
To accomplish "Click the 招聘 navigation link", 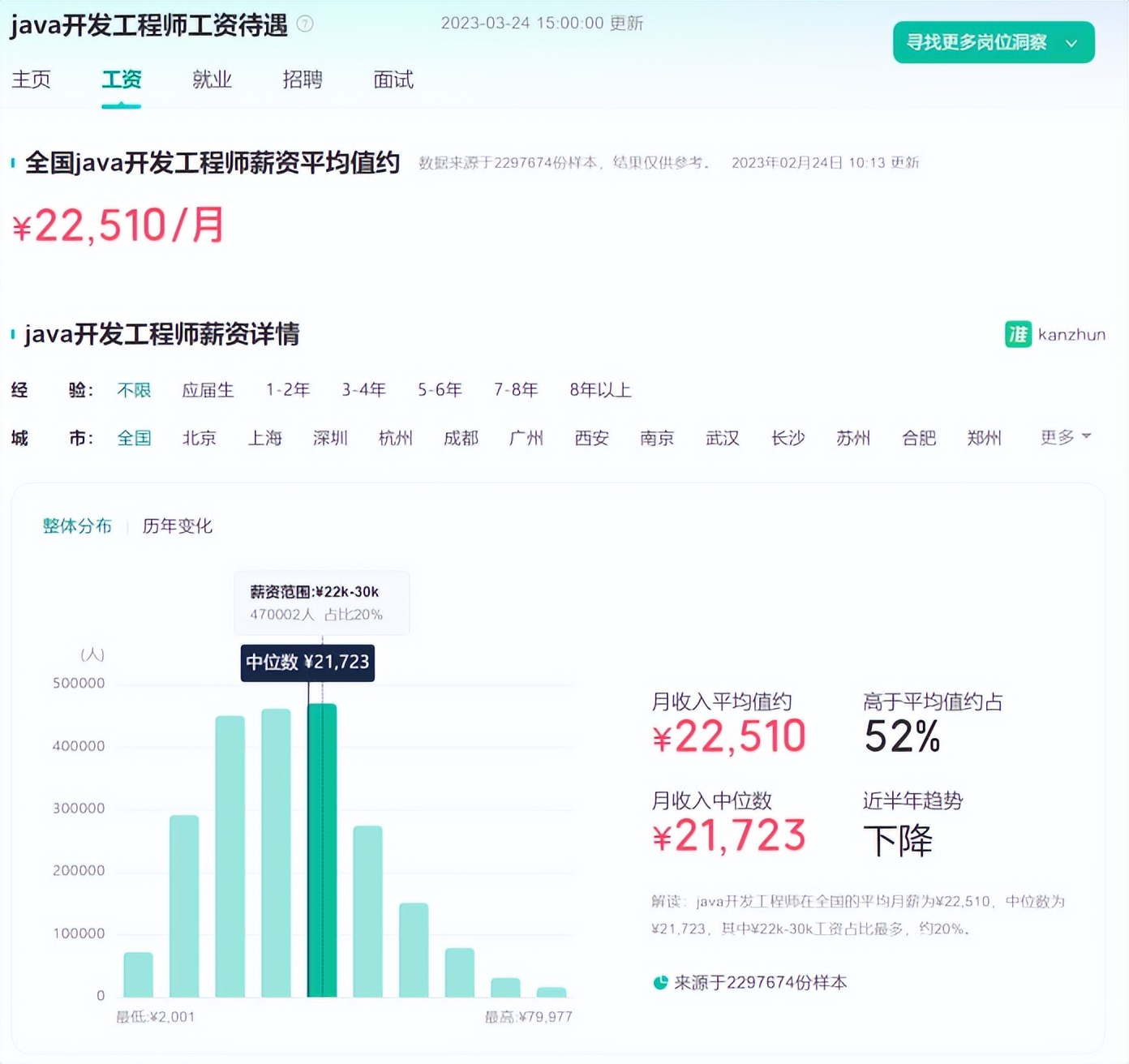I will point(303,79).
